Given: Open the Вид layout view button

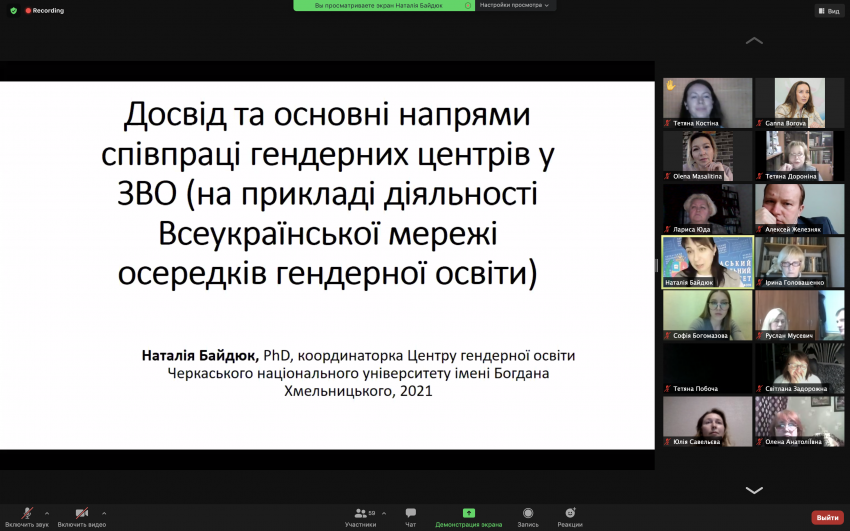Looking at the screenshot, I should 829,11.
